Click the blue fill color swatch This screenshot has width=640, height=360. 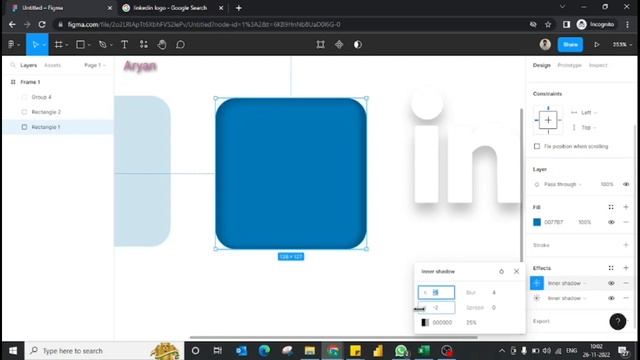point(537,222)
